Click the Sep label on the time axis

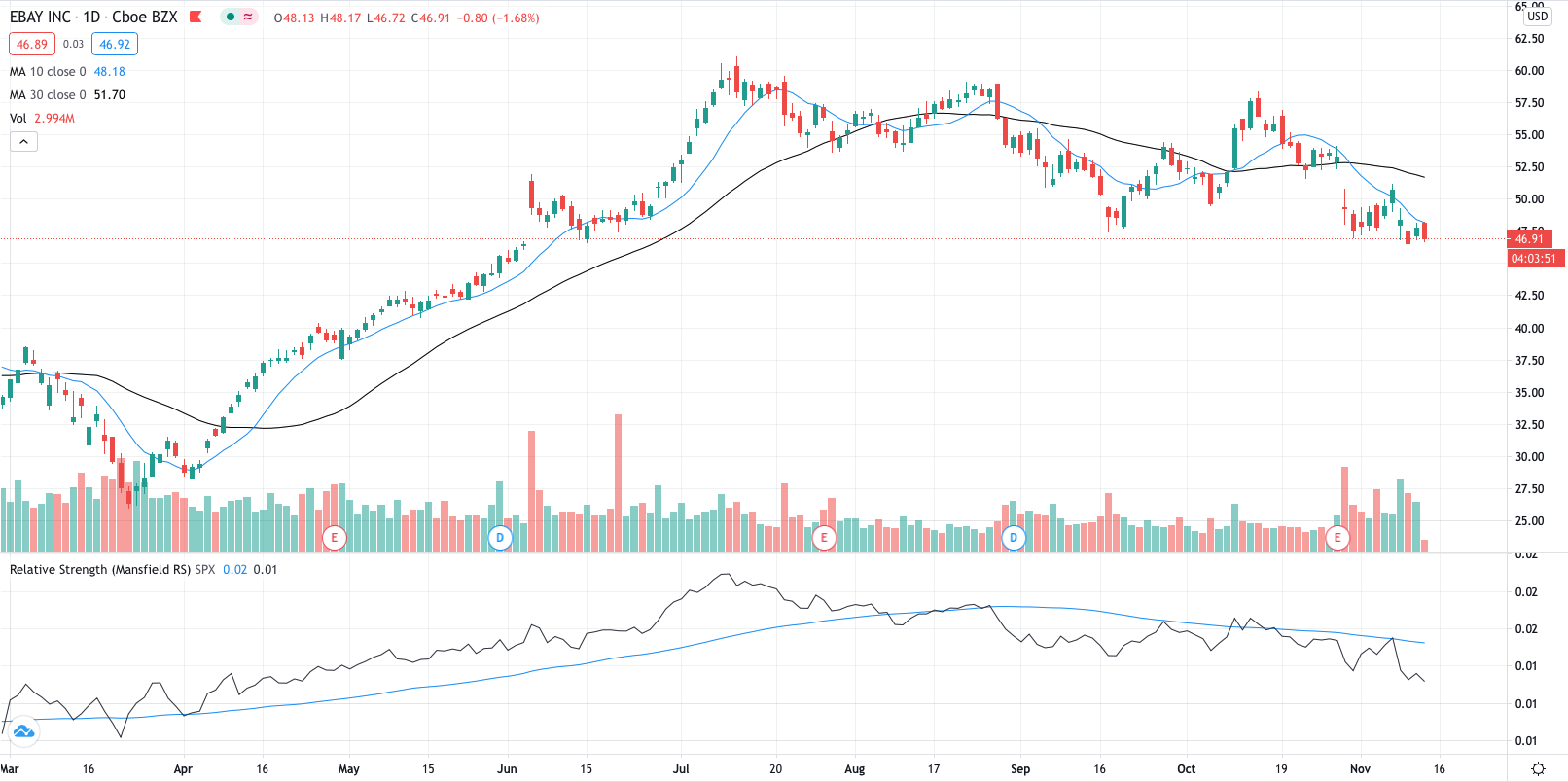(1020, 768)
